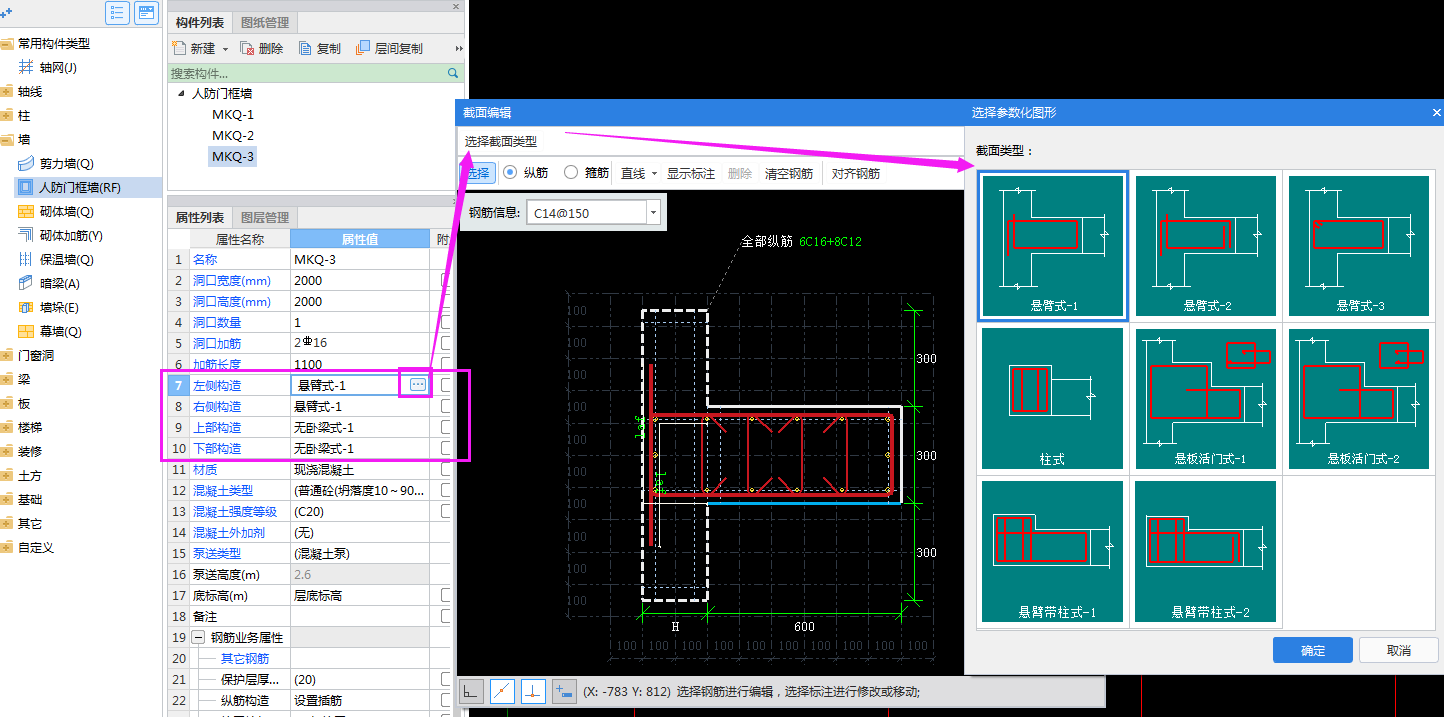Click the 显示标注 button
1444x717 pixels.
point(691,173)
